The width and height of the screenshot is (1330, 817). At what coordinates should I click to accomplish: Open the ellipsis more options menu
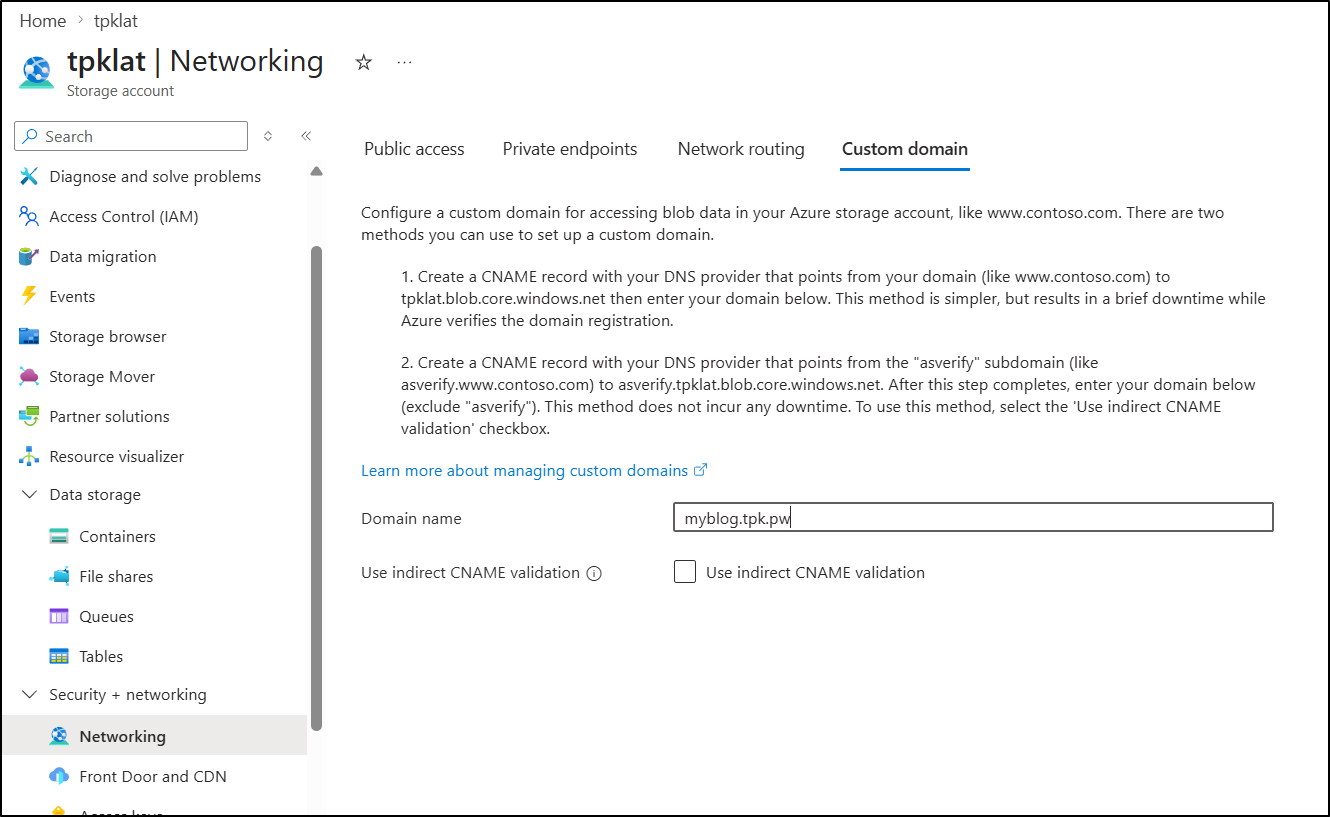(404, 63)
